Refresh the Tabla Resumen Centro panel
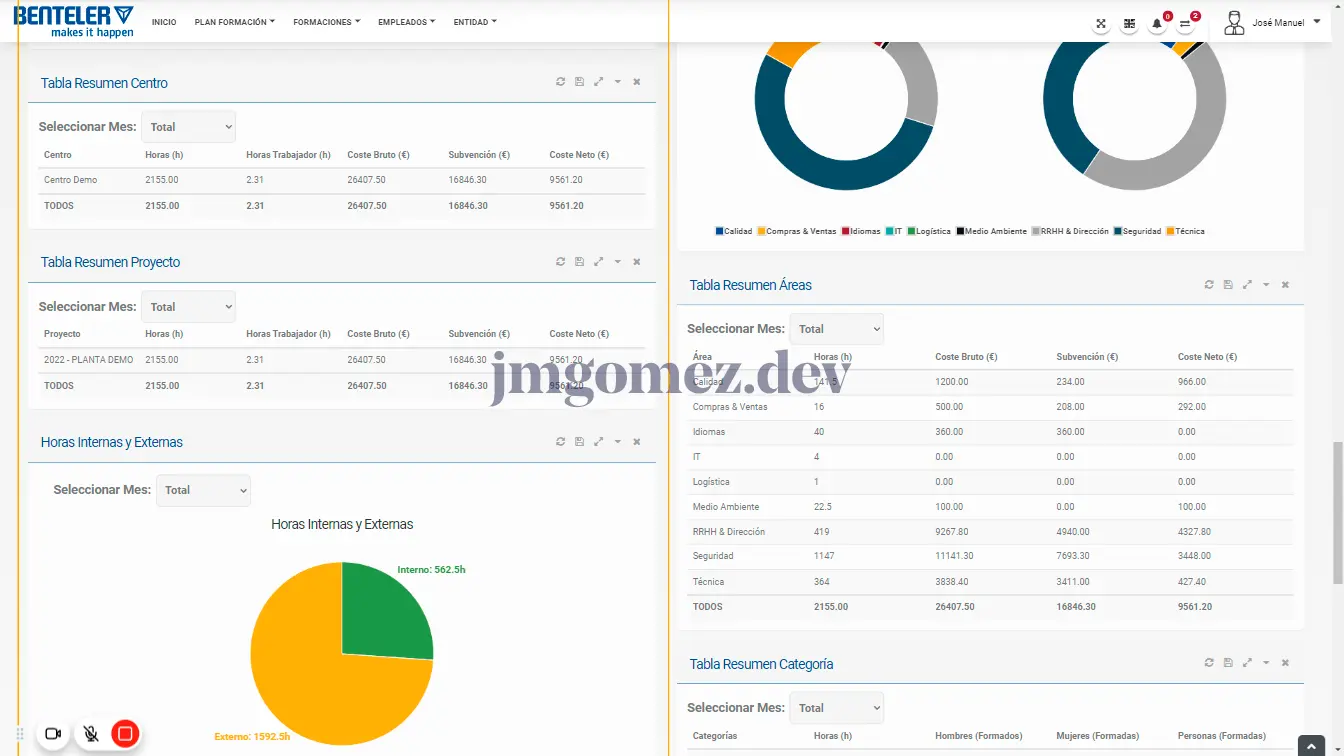Viewport: 1344px width, 756px height. [560, 82]
